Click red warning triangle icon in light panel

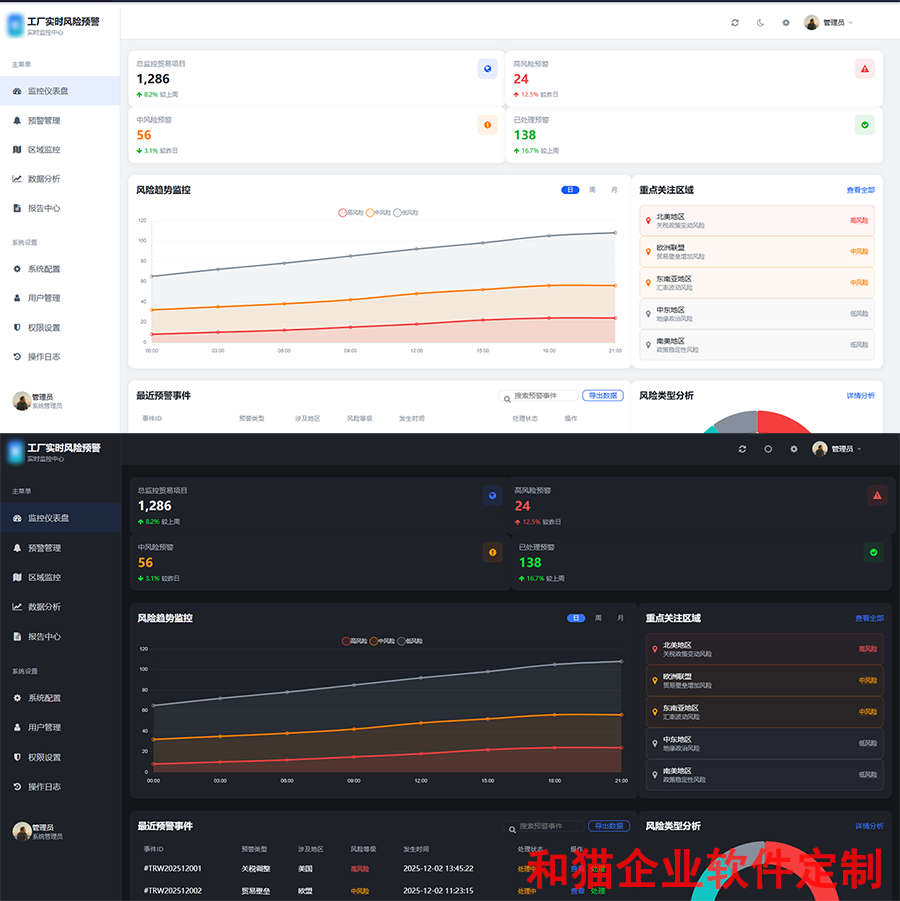point(865,68)
